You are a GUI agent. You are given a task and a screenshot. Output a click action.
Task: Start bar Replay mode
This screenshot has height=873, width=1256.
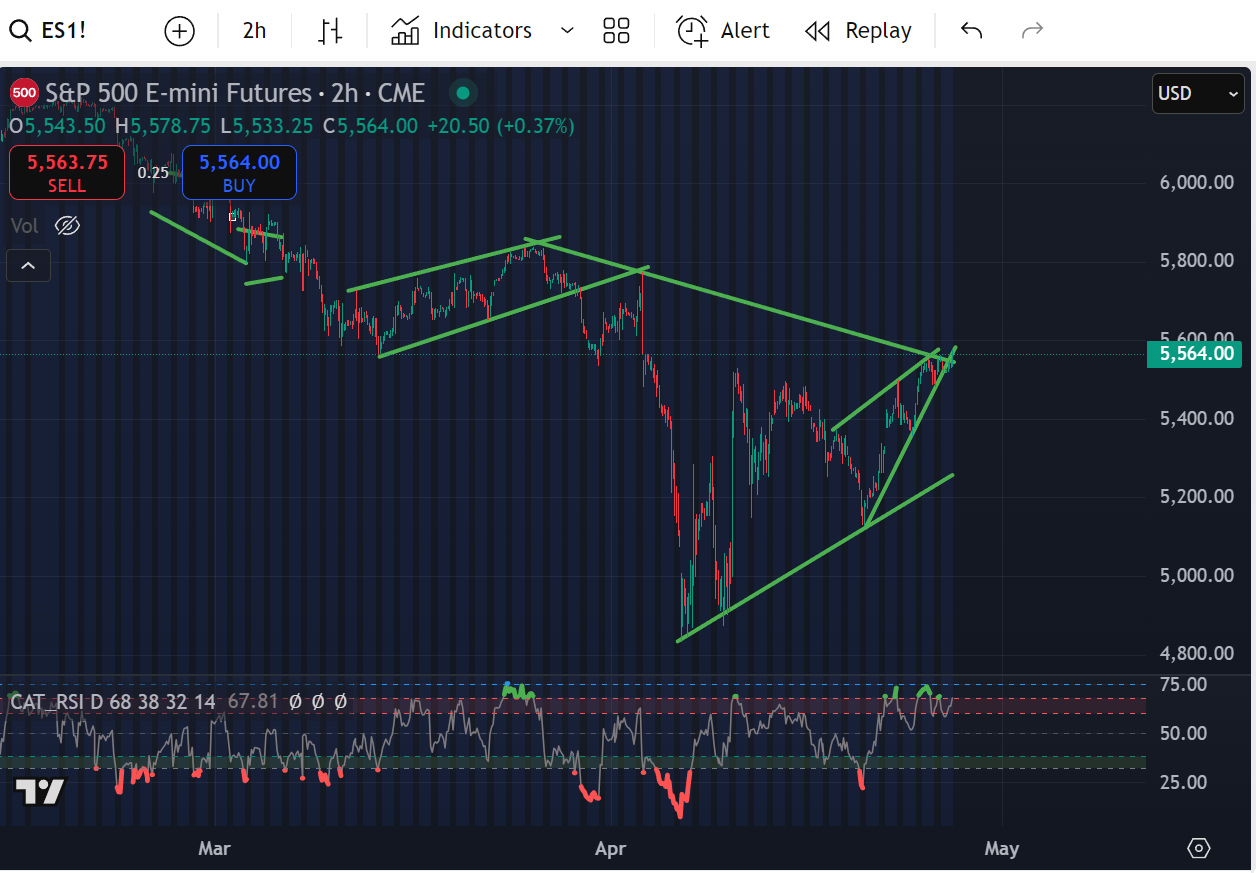tap(859, 31)
